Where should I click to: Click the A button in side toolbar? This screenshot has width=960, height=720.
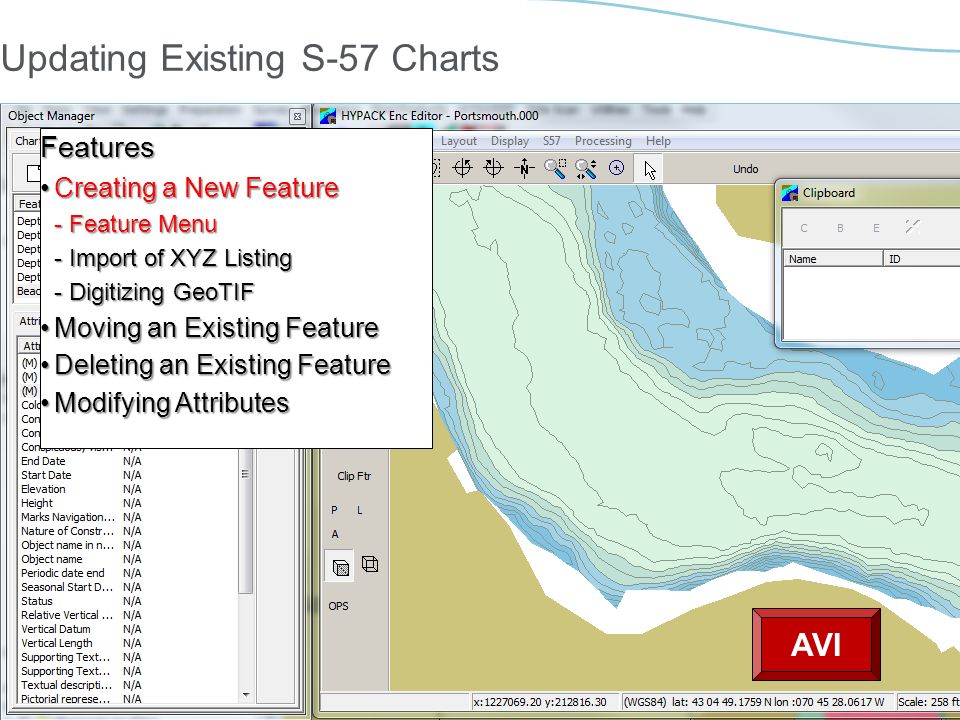[335, 534]
